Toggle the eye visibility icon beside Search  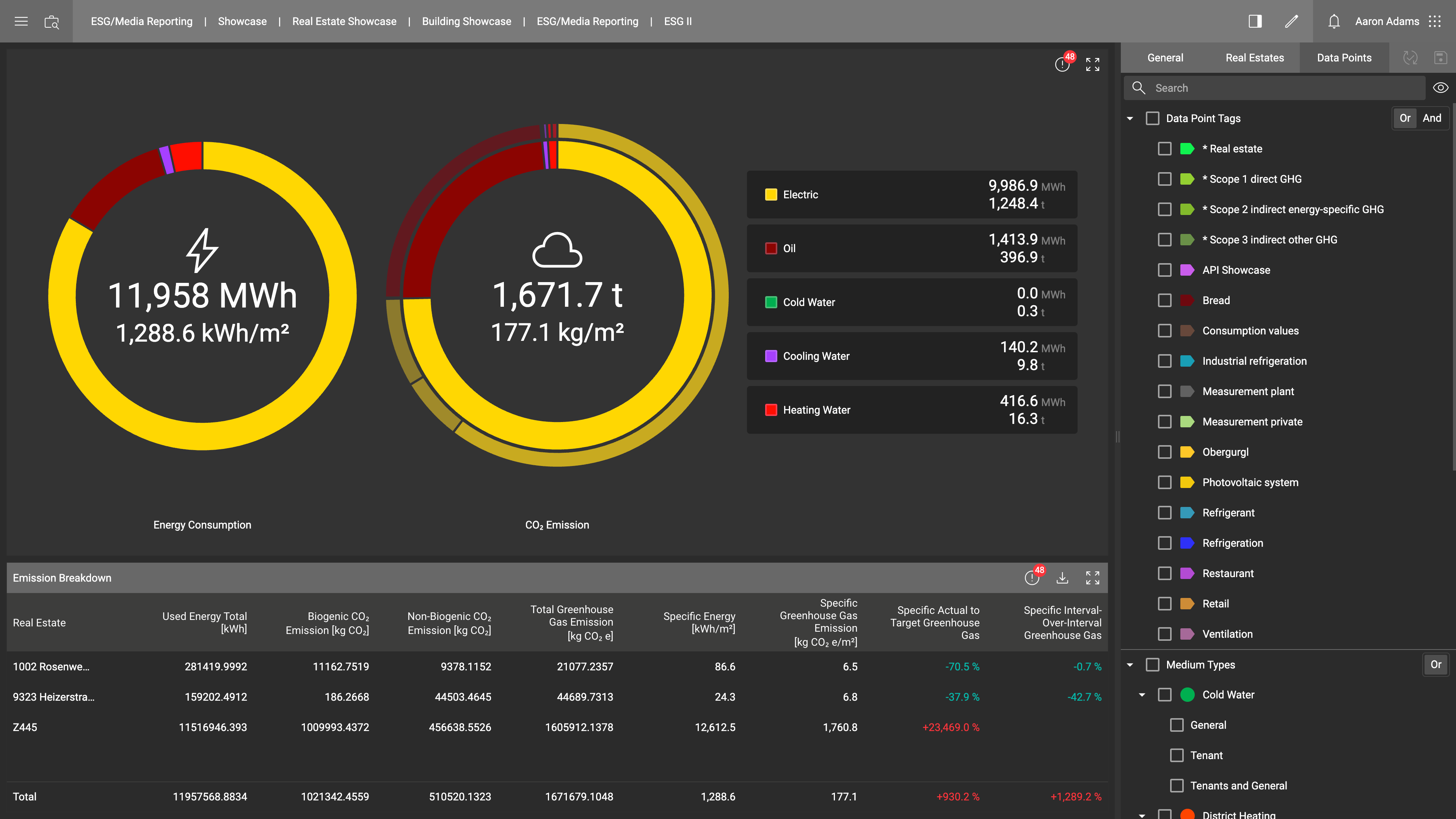pos(1440,88)
